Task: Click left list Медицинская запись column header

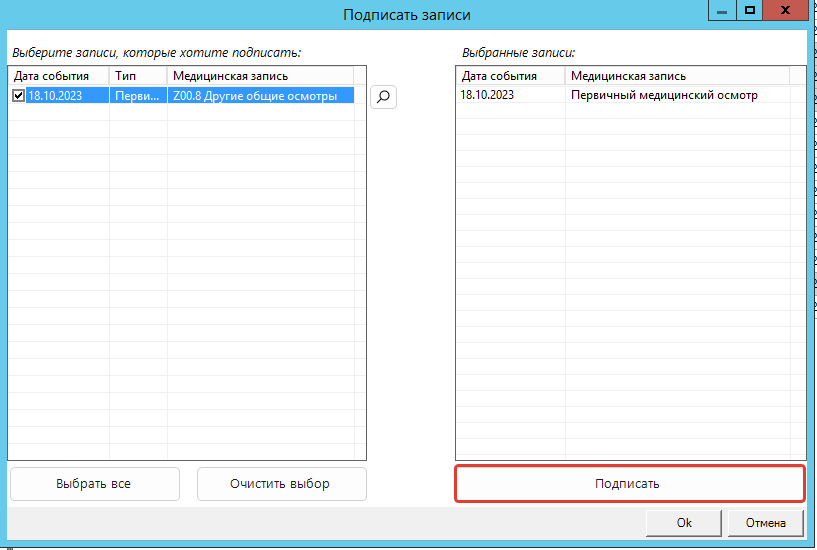Action: (260, 76)
